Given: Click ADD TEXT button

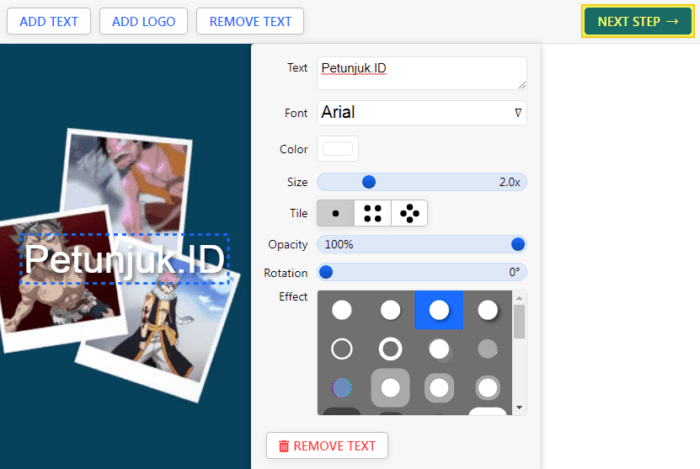Looking at the screenshot, I should tap(49, 21).
